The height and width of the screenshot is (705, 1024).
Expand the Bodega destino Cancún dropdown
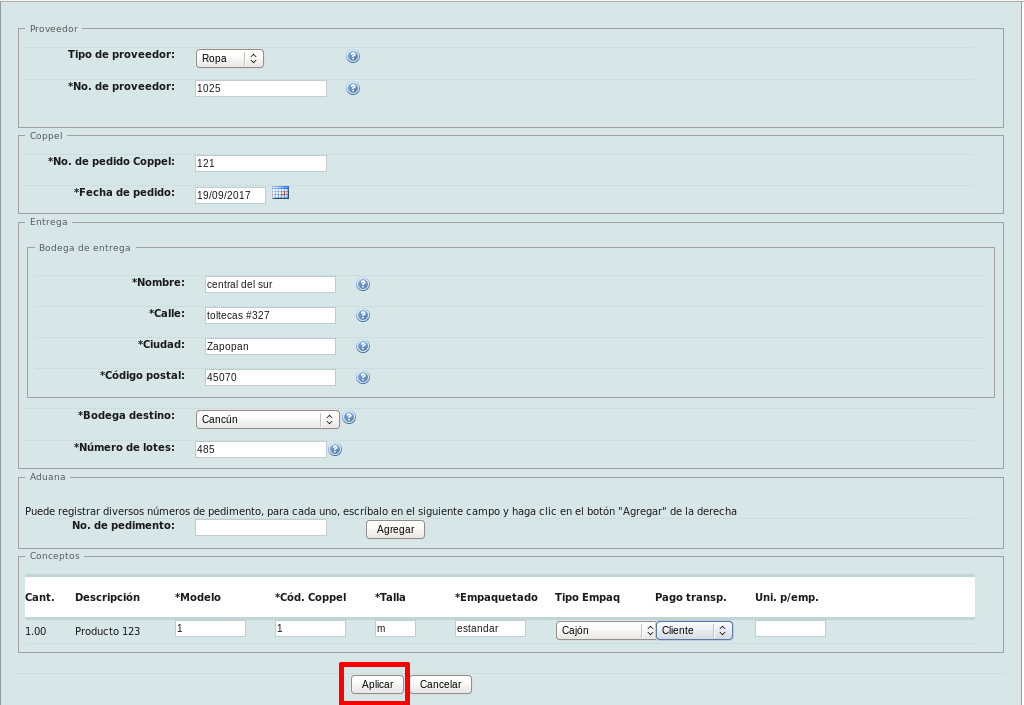267,420
